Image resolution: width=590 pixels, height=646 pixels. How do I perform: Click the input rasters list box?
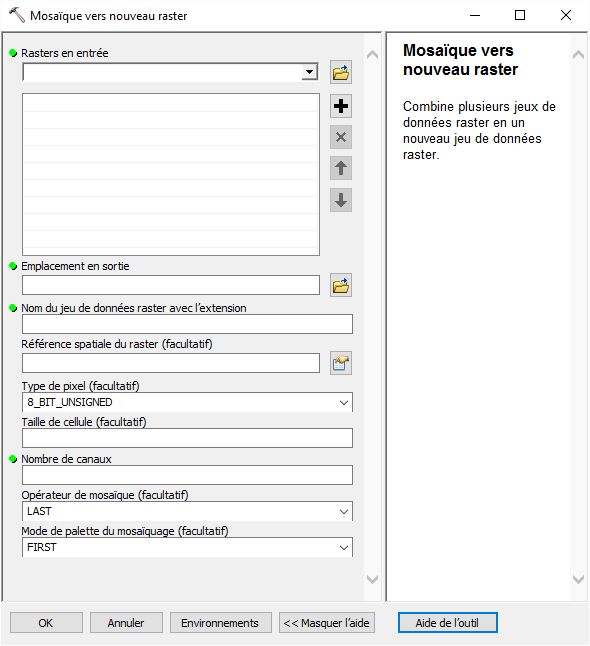171,174
